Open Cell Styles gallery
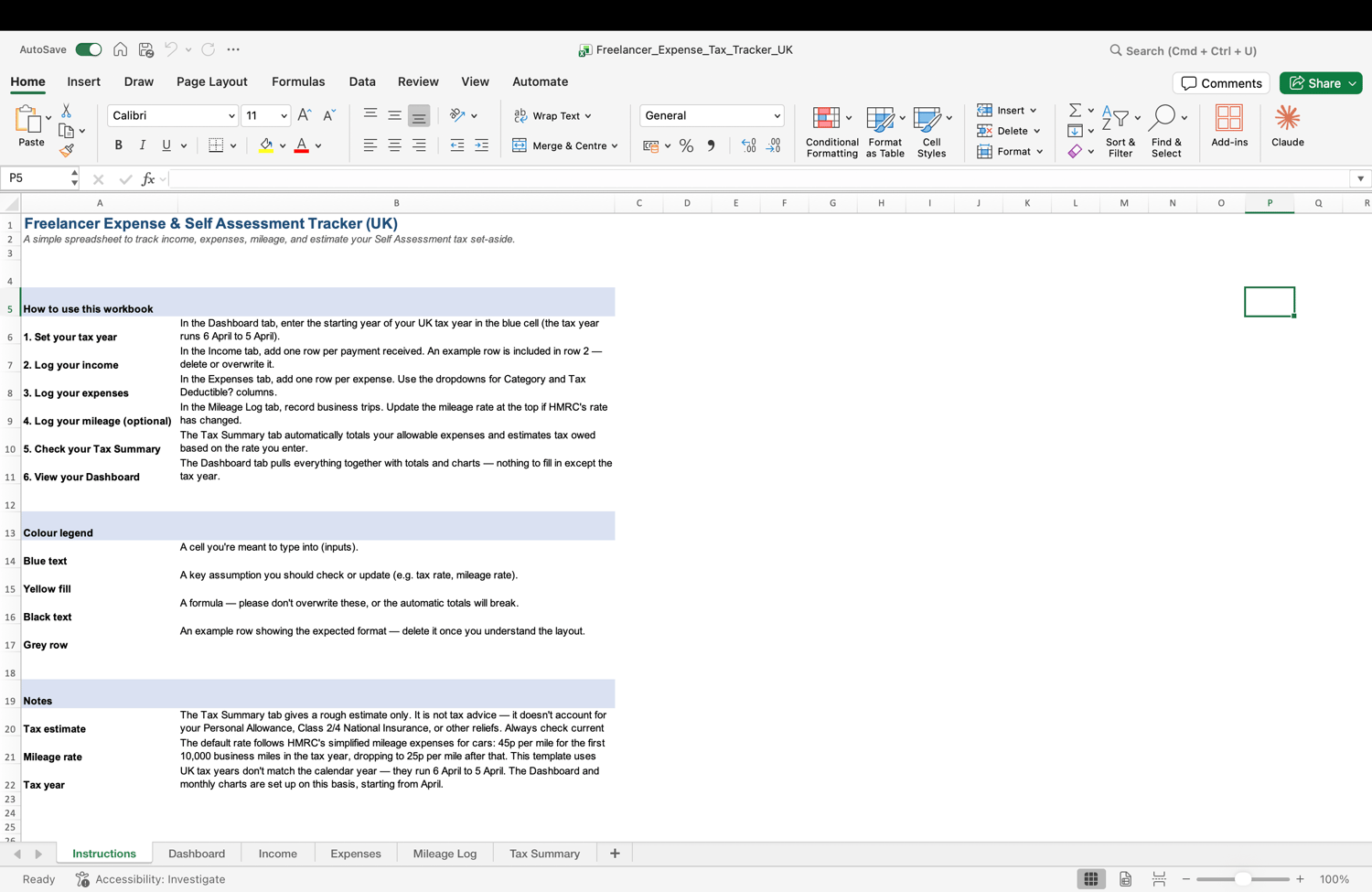 931,132
